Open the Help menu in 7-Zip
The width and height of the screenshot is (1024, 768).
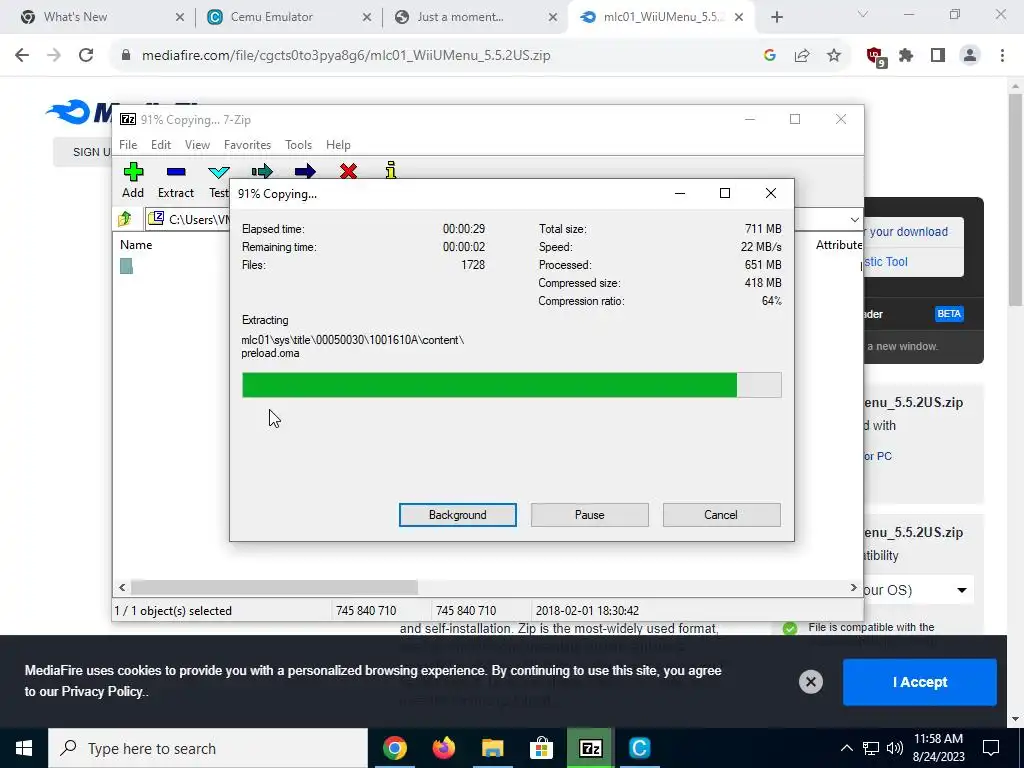pos(338,145)
